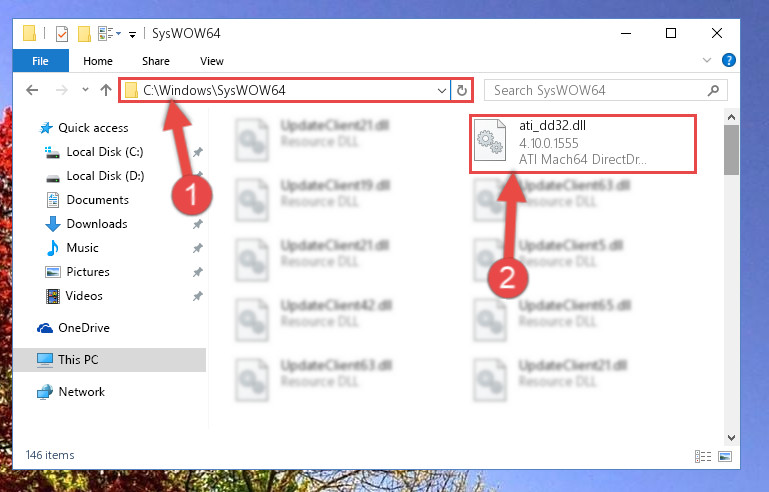769x492 pixels.
Task: Click the Back navigation arrow
Action: click(32, 90)
